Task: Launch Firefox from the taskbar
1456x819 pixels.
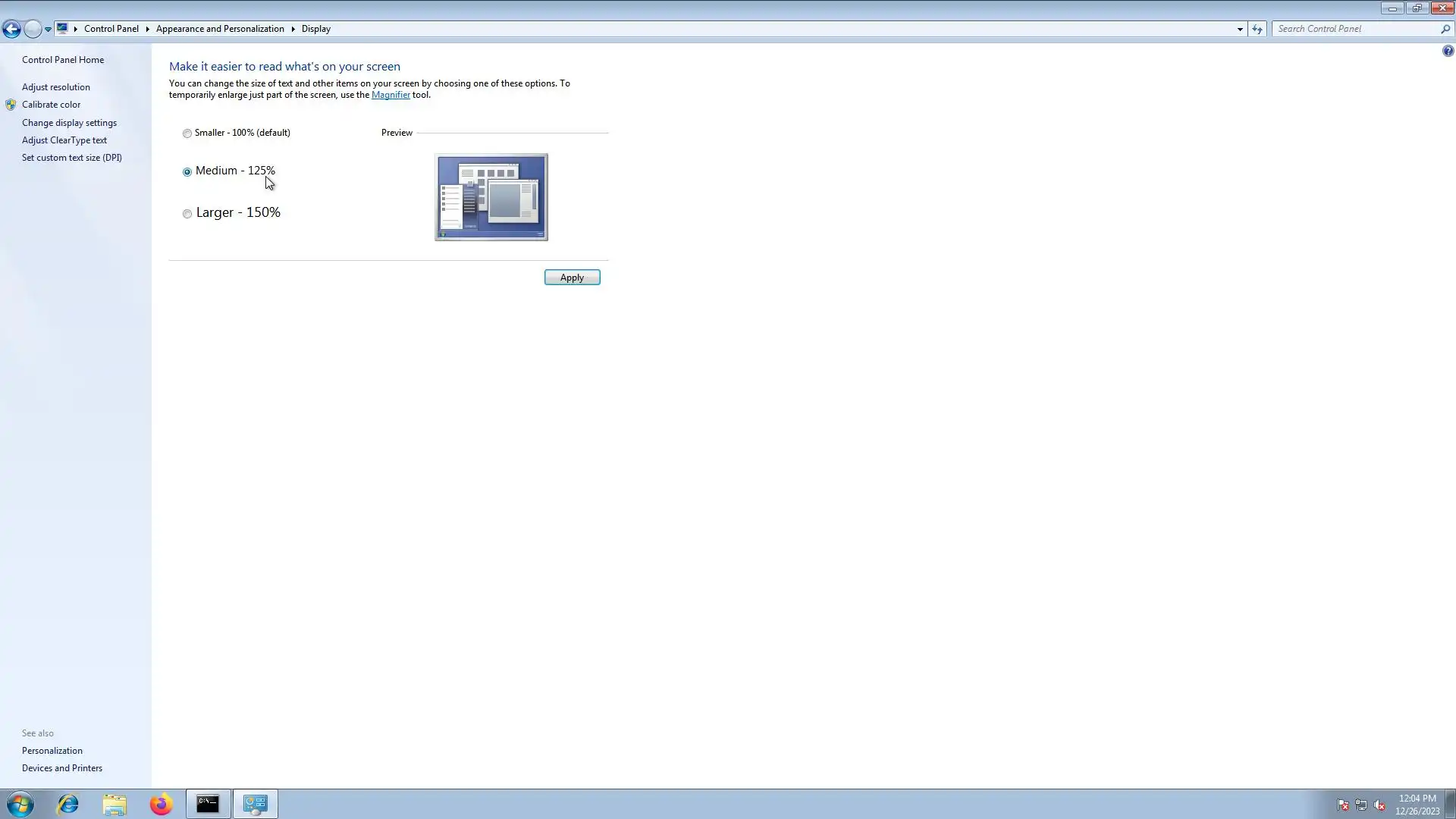Action: tap(161, 804)
